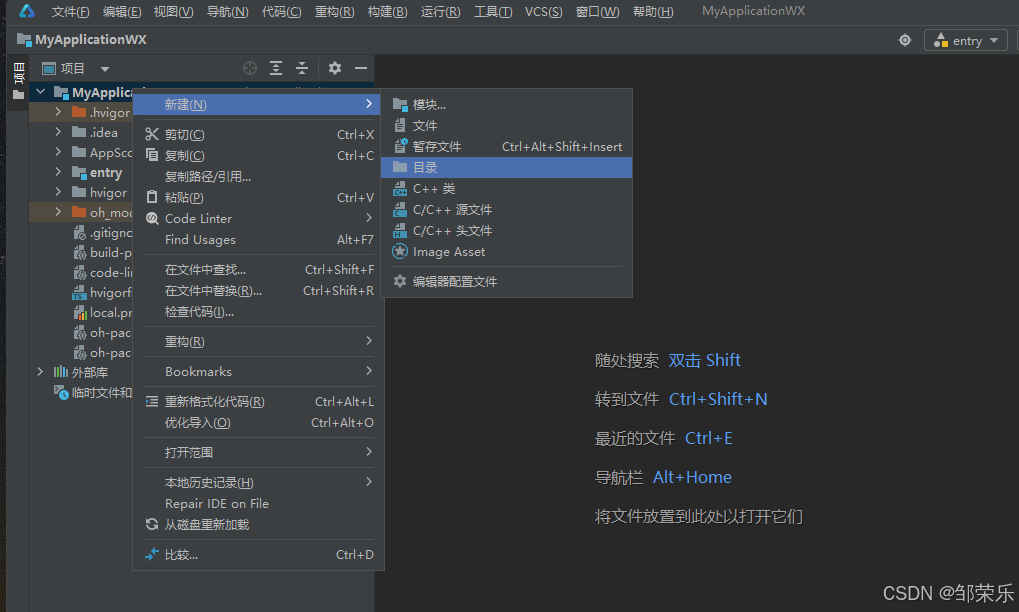Toggle the 项目 vertical side tab
Viewport: 1019px width, 612px height.
pos(19,82)
